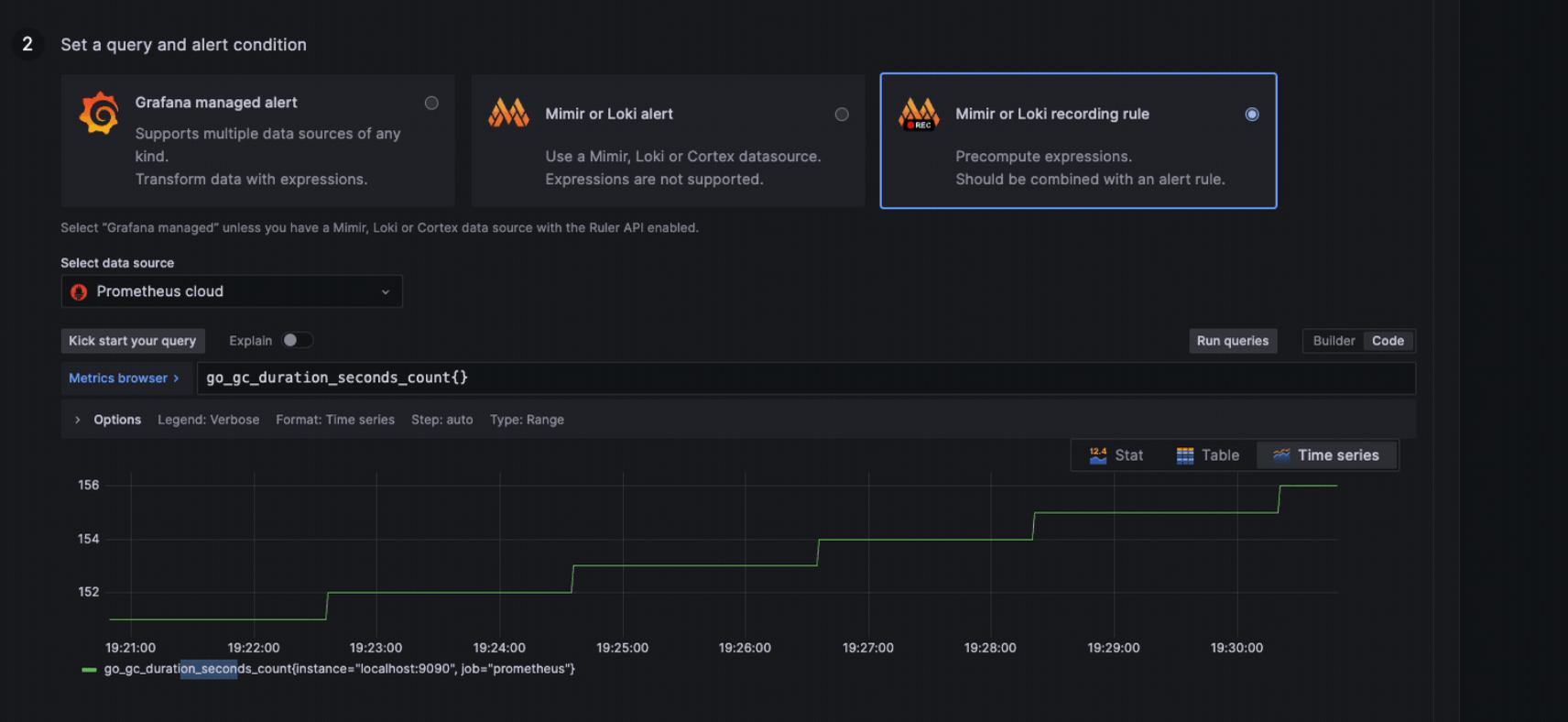Image resolution: width=1568 pixels, height=722 pixels.
Task: Click the Mimir recording rule REC icon
Action: [919, 115]
